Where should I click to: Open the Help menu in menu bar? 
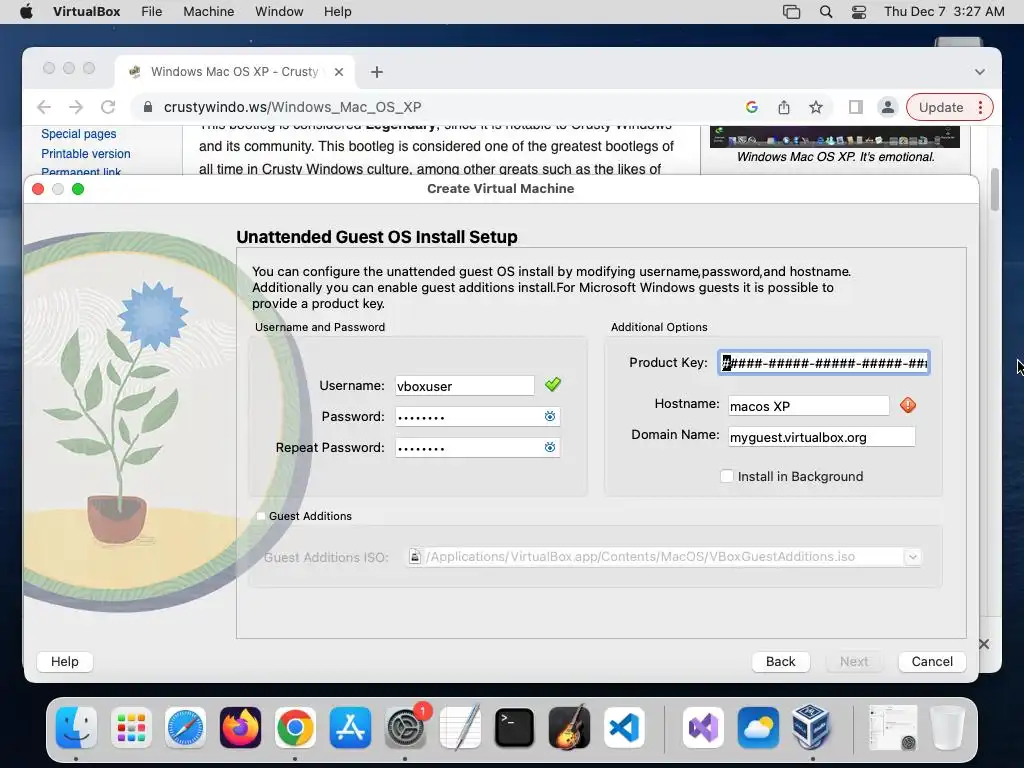coord(338,12)
